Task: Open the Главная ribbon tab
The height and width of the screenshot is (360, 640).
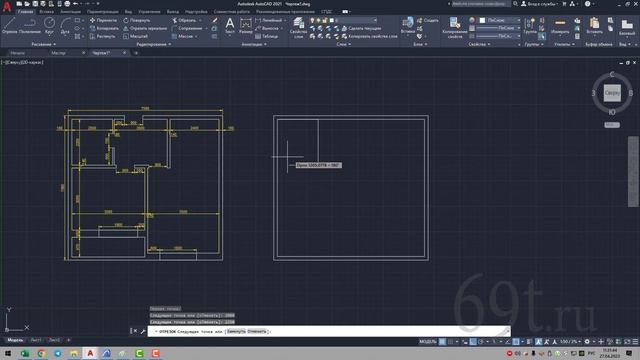Action: pos(25,12)
